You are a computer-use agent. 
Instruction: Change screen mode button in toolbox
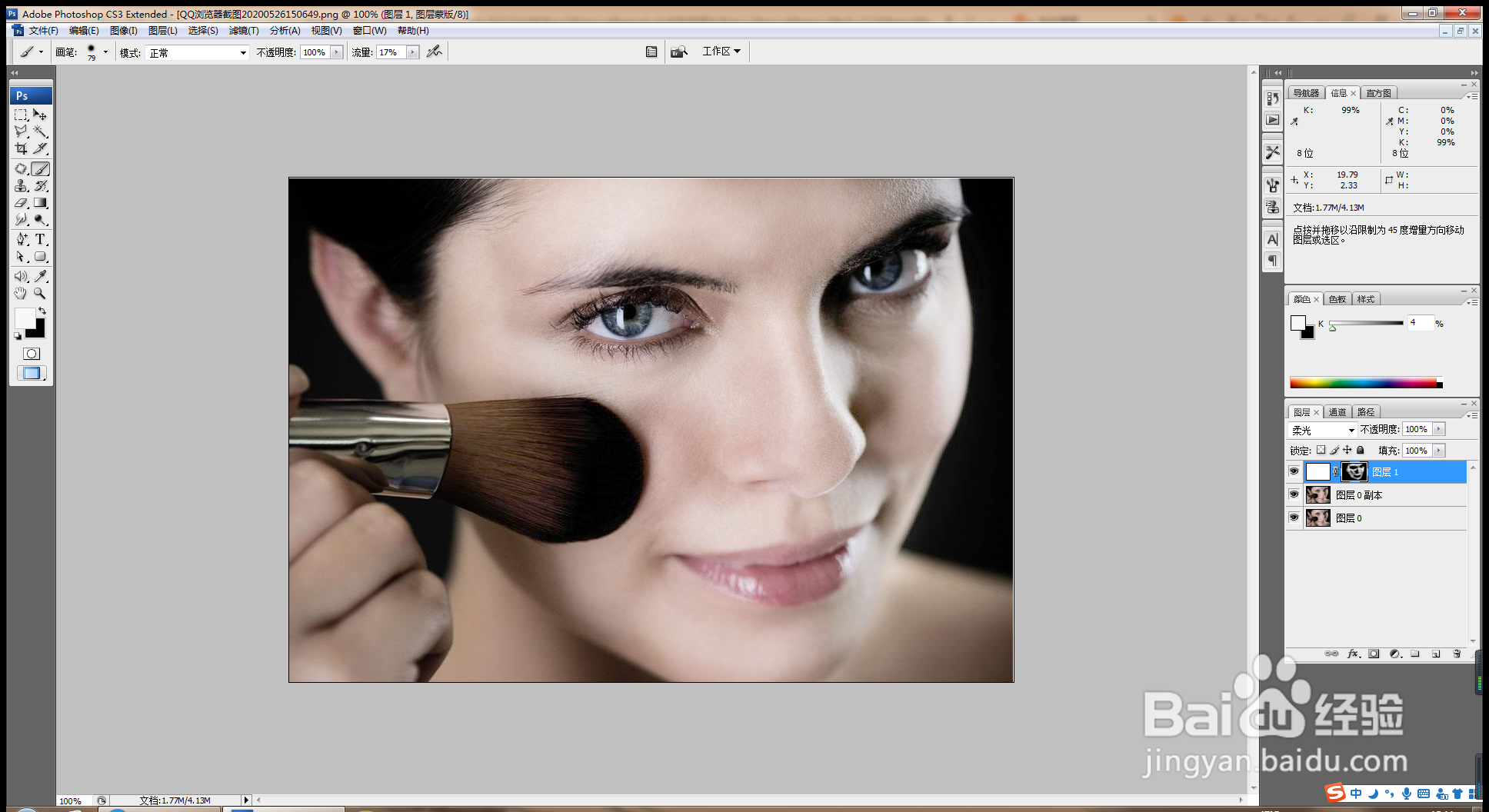(x=31, y=373)
